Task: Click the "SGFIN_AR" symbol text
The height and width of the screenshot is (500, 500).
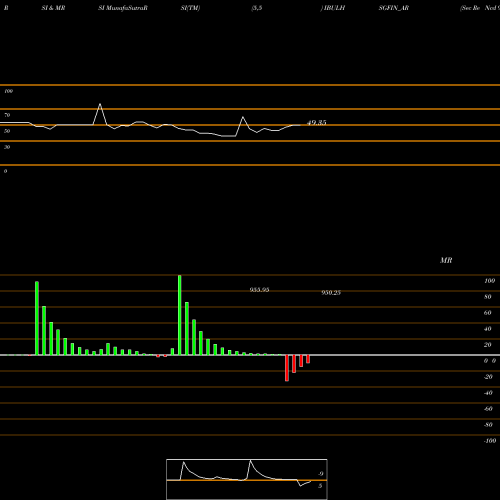Action: (x=394, y=8)
